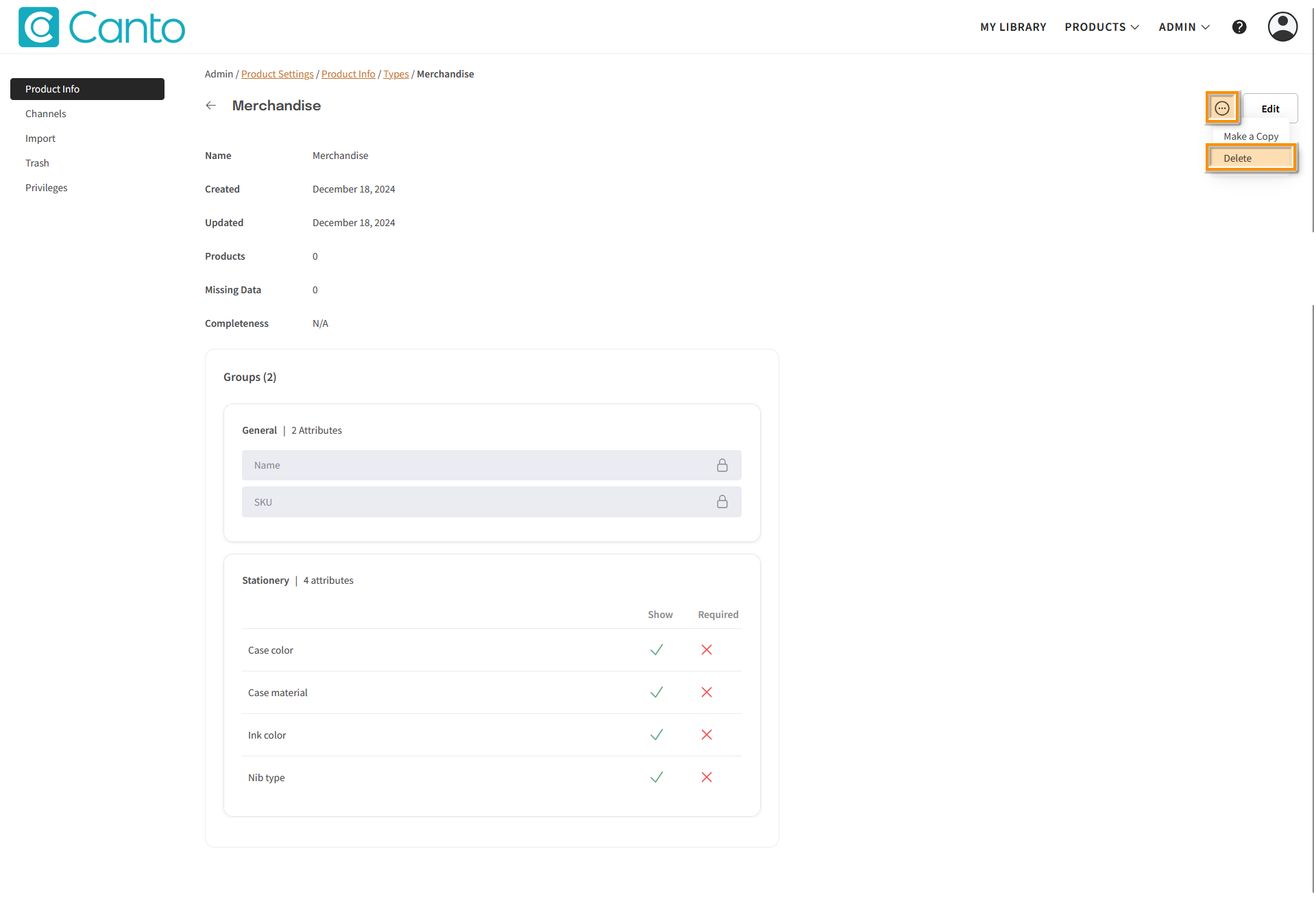Open the Product Settings breadcrumb link
This screenshot has width=1316, height=901.
tap(277, 74)
